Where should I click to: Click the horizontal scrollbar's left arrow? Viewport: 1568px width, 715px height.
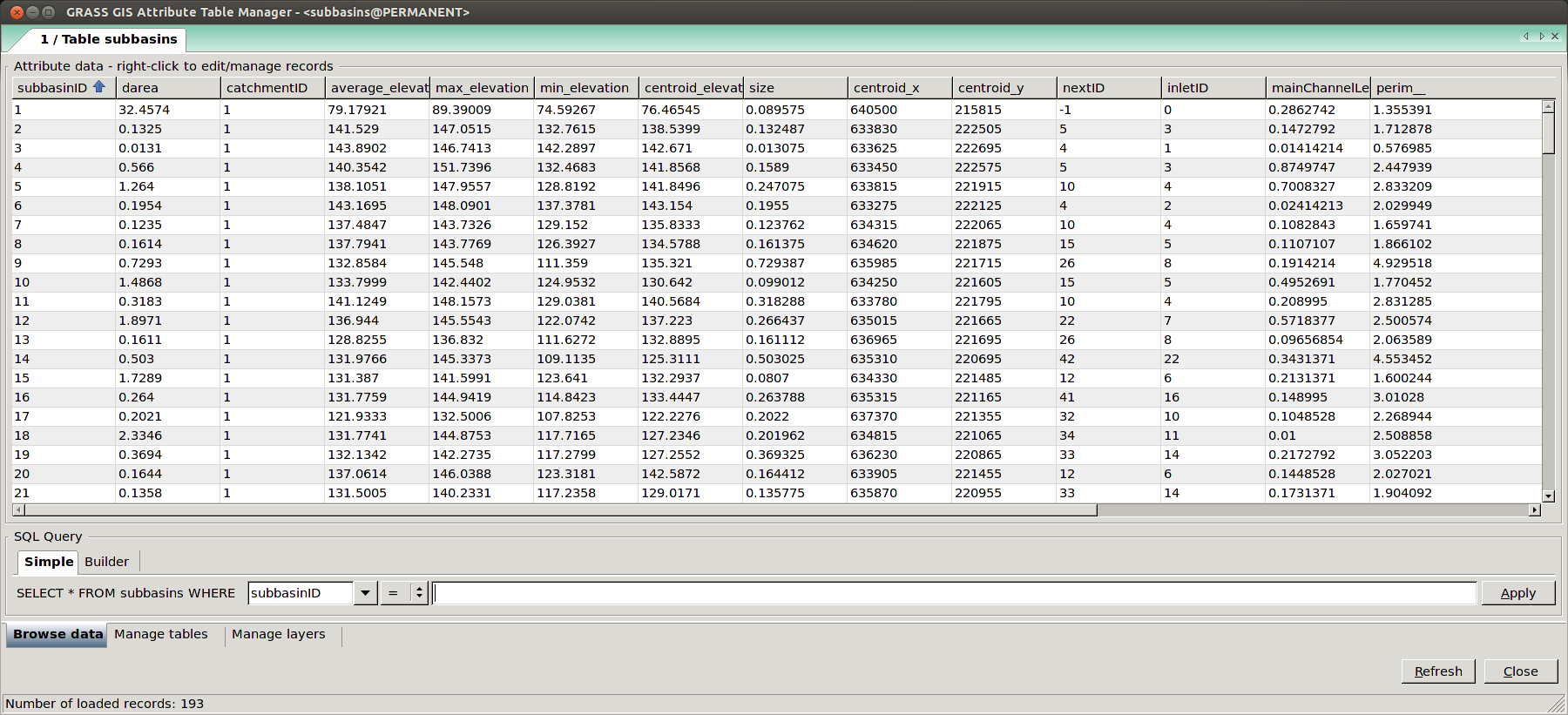[18, 510]
